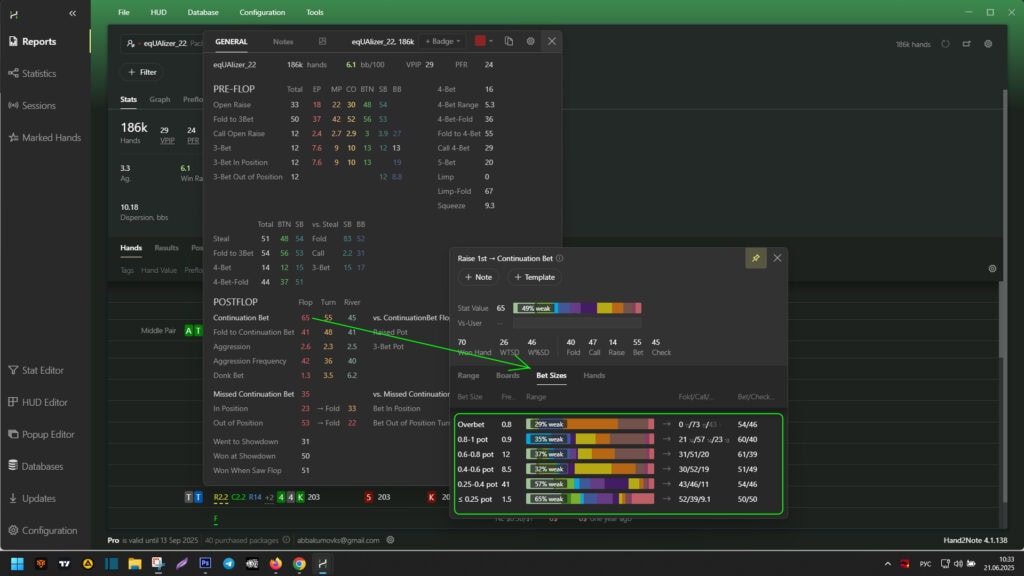1024x576 pixels.
Task: Select the GENERAL tab
Action: click(x=231, y=41)
